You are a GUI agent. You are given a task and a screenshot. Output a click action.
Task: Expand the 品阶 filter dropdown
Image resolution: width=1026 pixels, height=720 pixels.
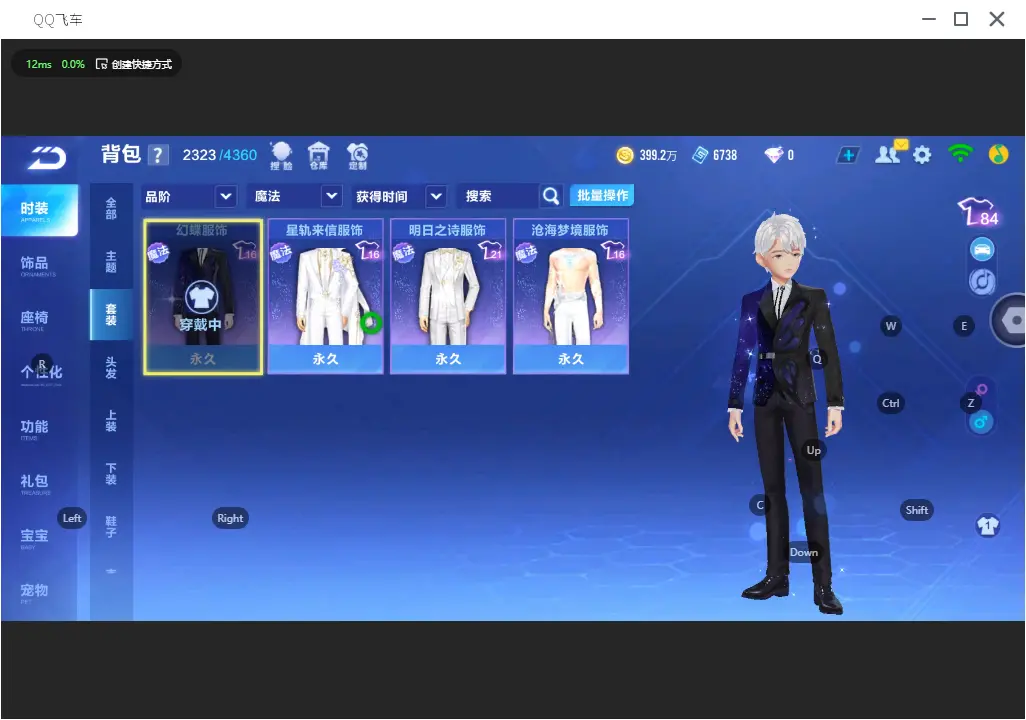pos(225,196)
